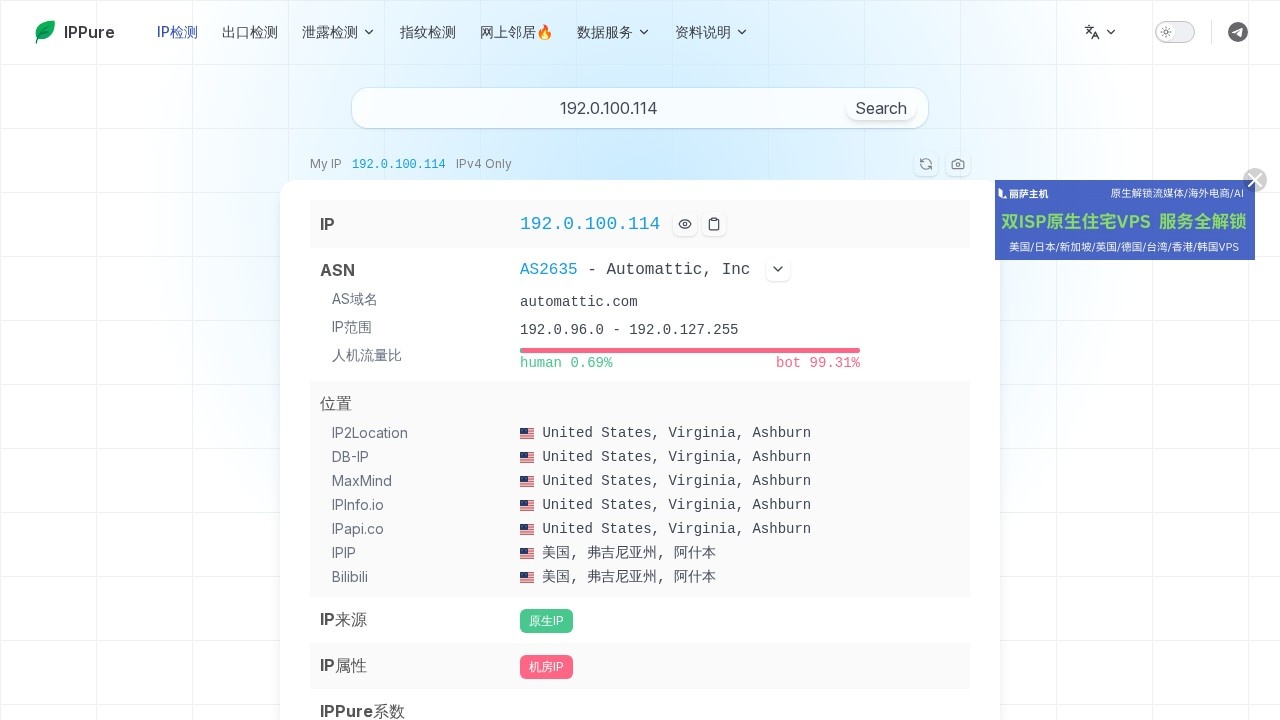Click the 原生IP source badge
Image resolution: width=1280 pixels, height=720 pixels.
click(546, 621)
